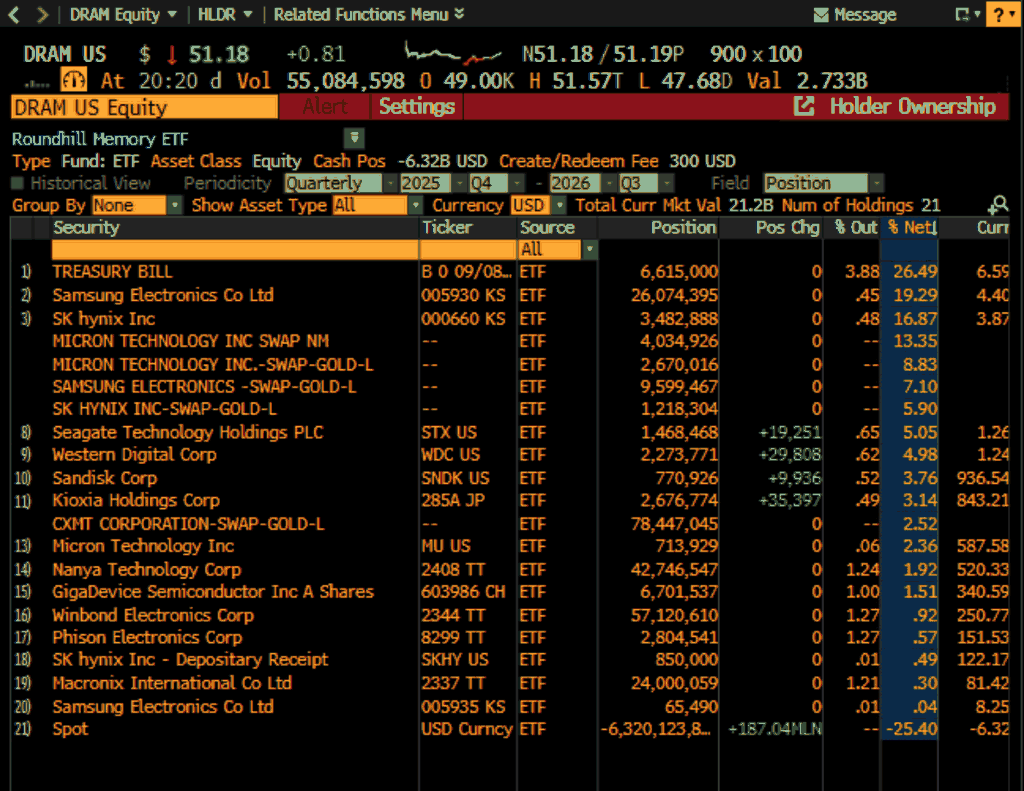
Task: Select Nanya Technology Corp row
Action: click(509, 570)
